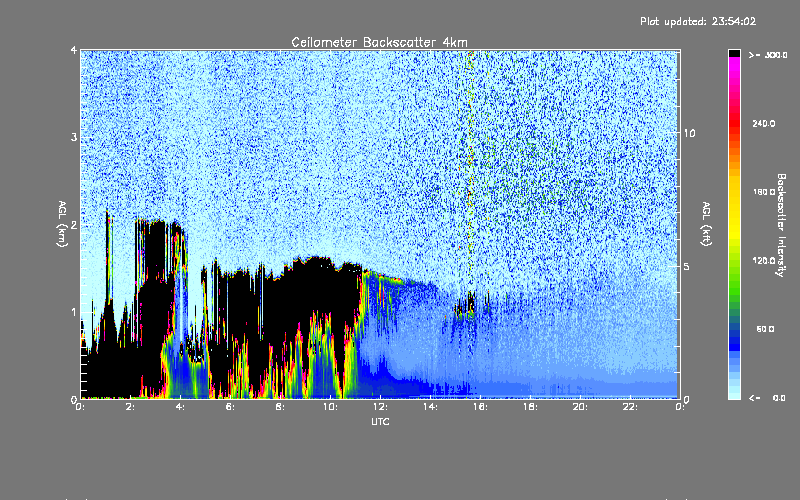The height and width of the screenshot is (500, 800).
Task: Click the large black cloud layer in the backscatter plot
Action: click(x=306, y=291)
